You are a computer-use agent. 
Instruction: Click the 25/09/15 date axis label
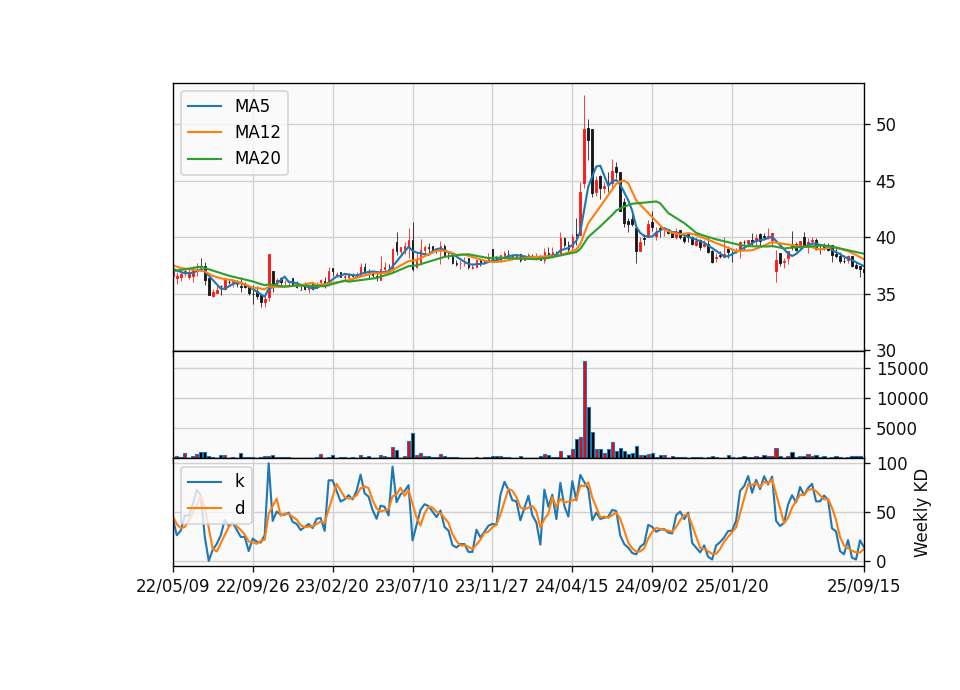tap(863, 586)
